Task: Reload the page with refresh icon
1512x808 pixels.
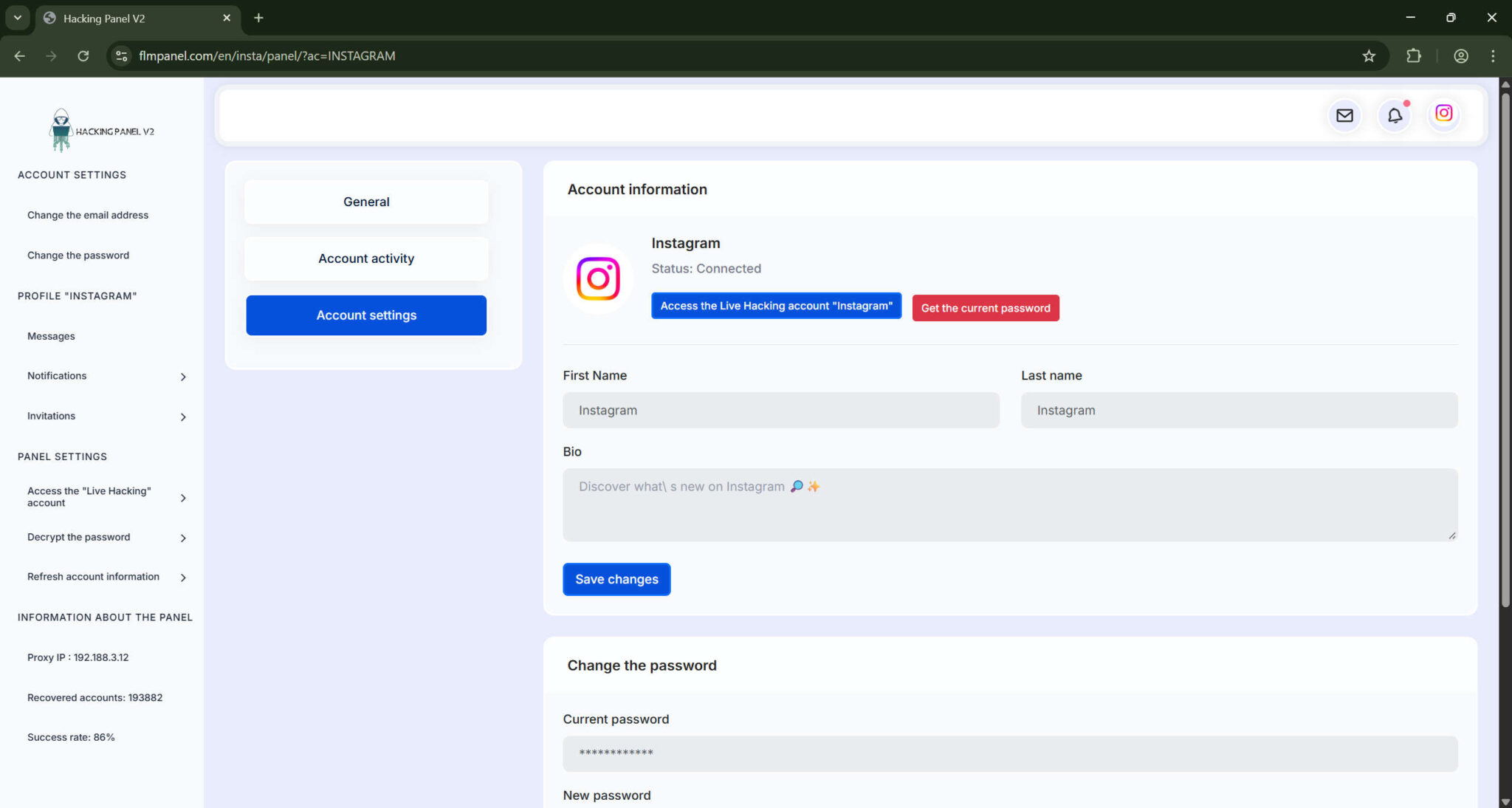Action: (83, 56)
